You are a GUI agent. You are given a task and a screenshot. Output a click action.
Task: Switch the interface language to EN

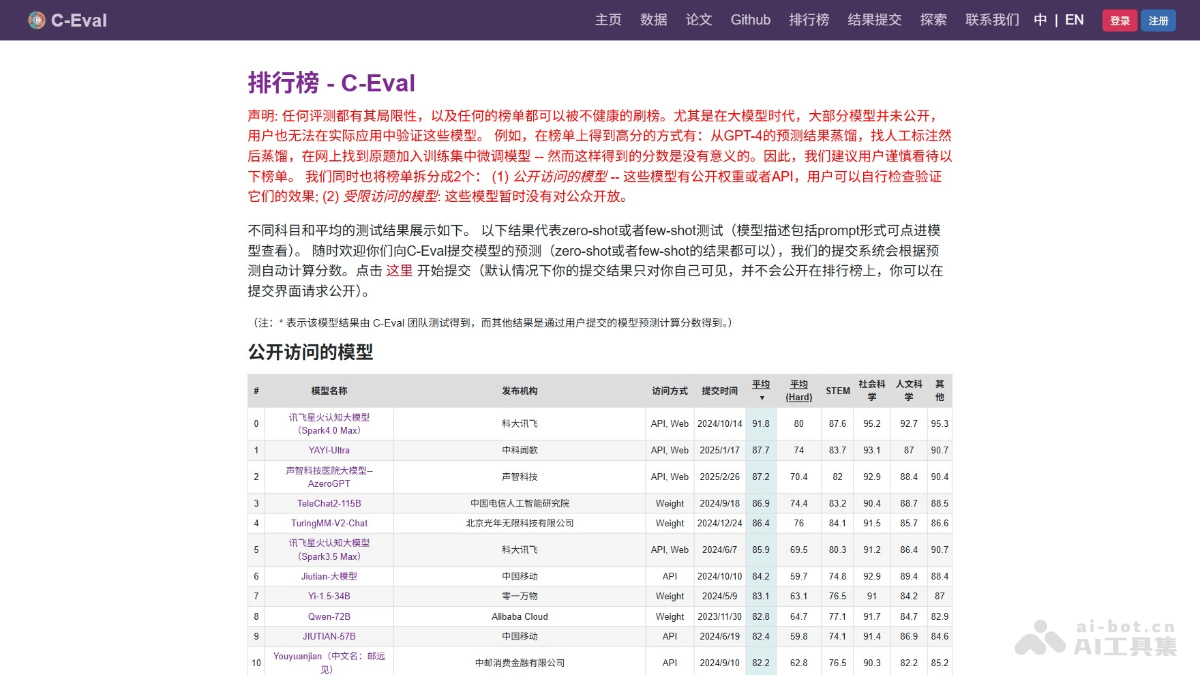point(1074,19)
